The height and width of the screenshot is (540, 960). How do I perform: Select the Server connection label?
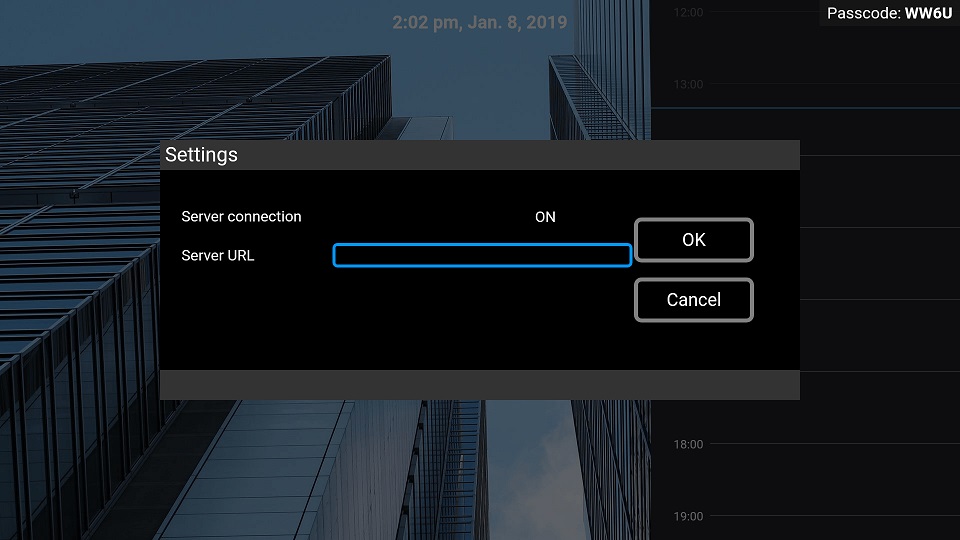click(241, 217)
